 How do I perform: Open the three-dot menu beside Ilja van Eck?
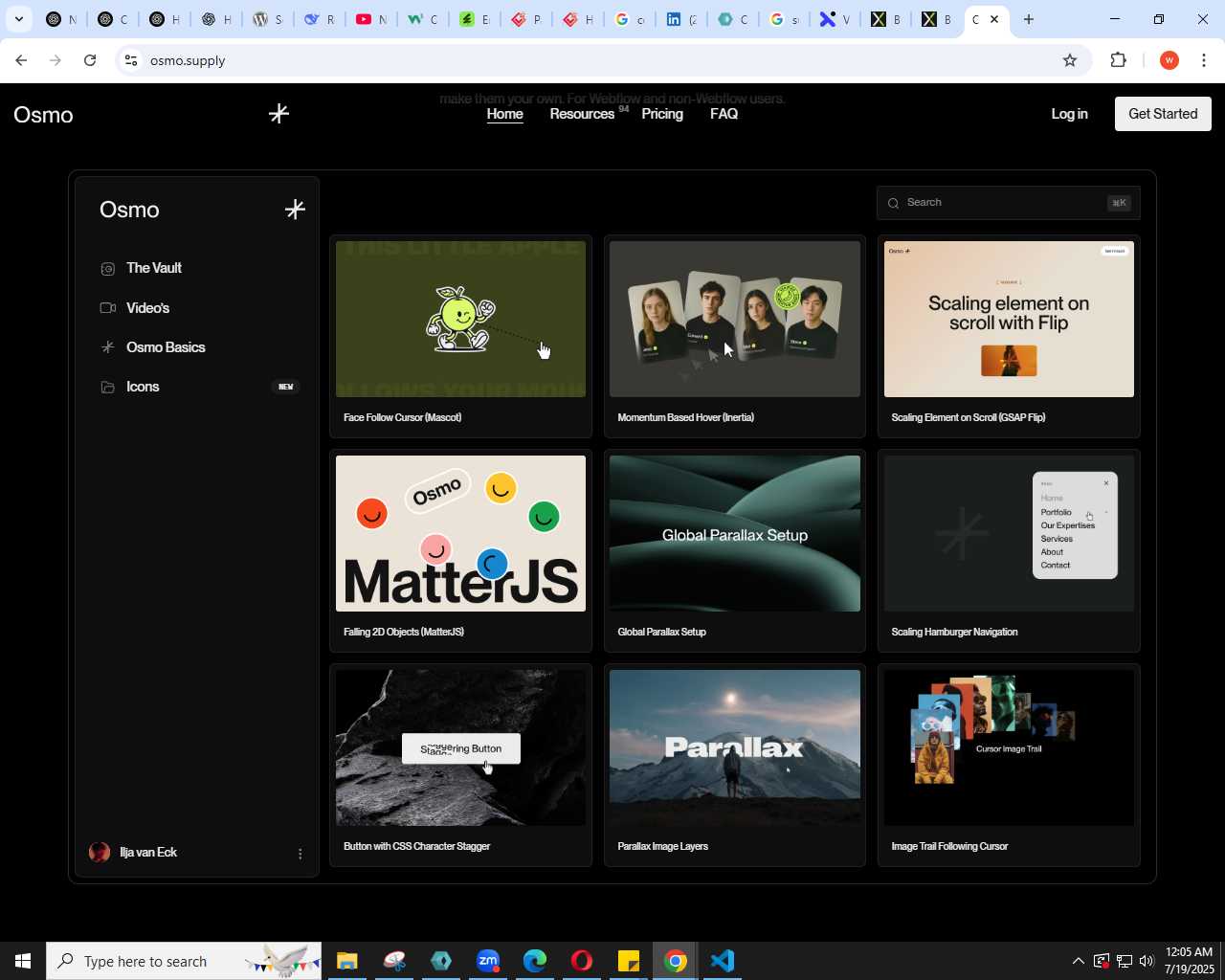pyautogui.click(x=300, y=854)
